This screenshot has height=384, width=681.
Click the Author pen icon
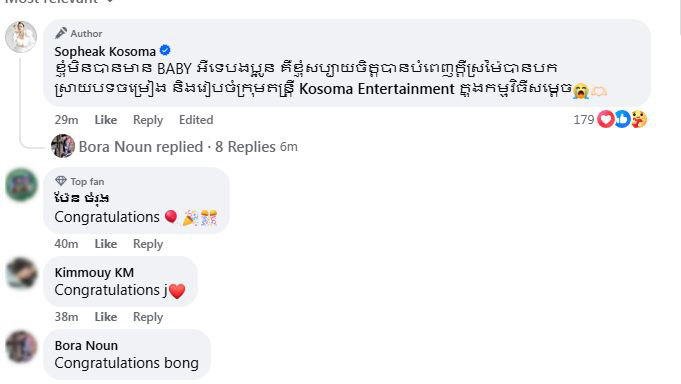click(61, 33)
